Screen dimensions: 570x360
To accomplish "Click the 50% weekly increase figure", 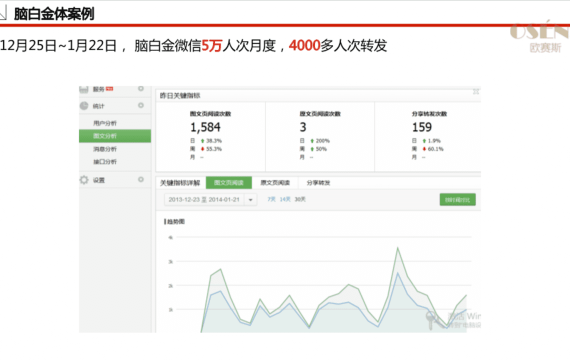I will [x=321, y=149].
